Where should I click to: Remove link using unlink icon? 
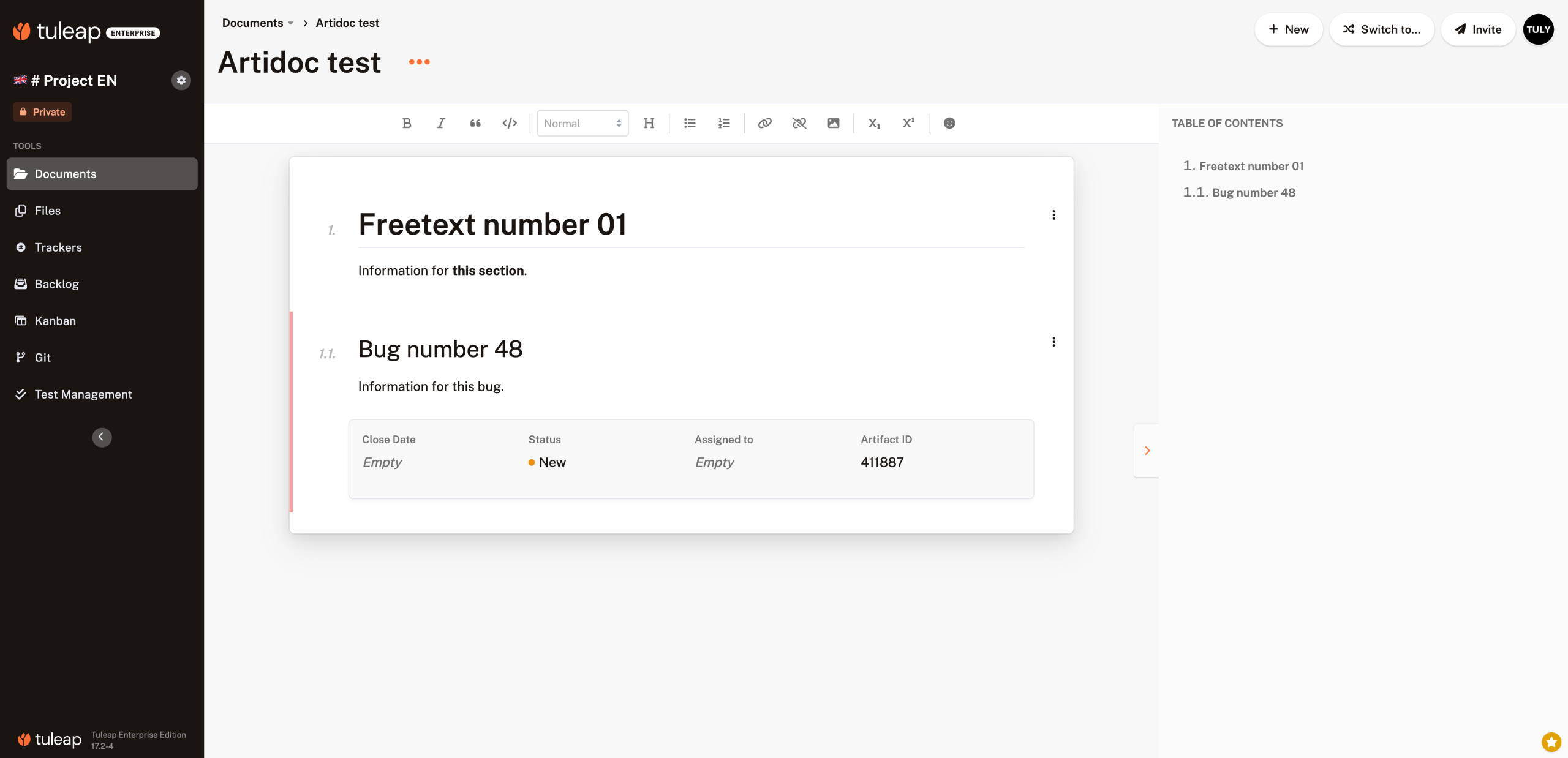click(x=799, y=123)
